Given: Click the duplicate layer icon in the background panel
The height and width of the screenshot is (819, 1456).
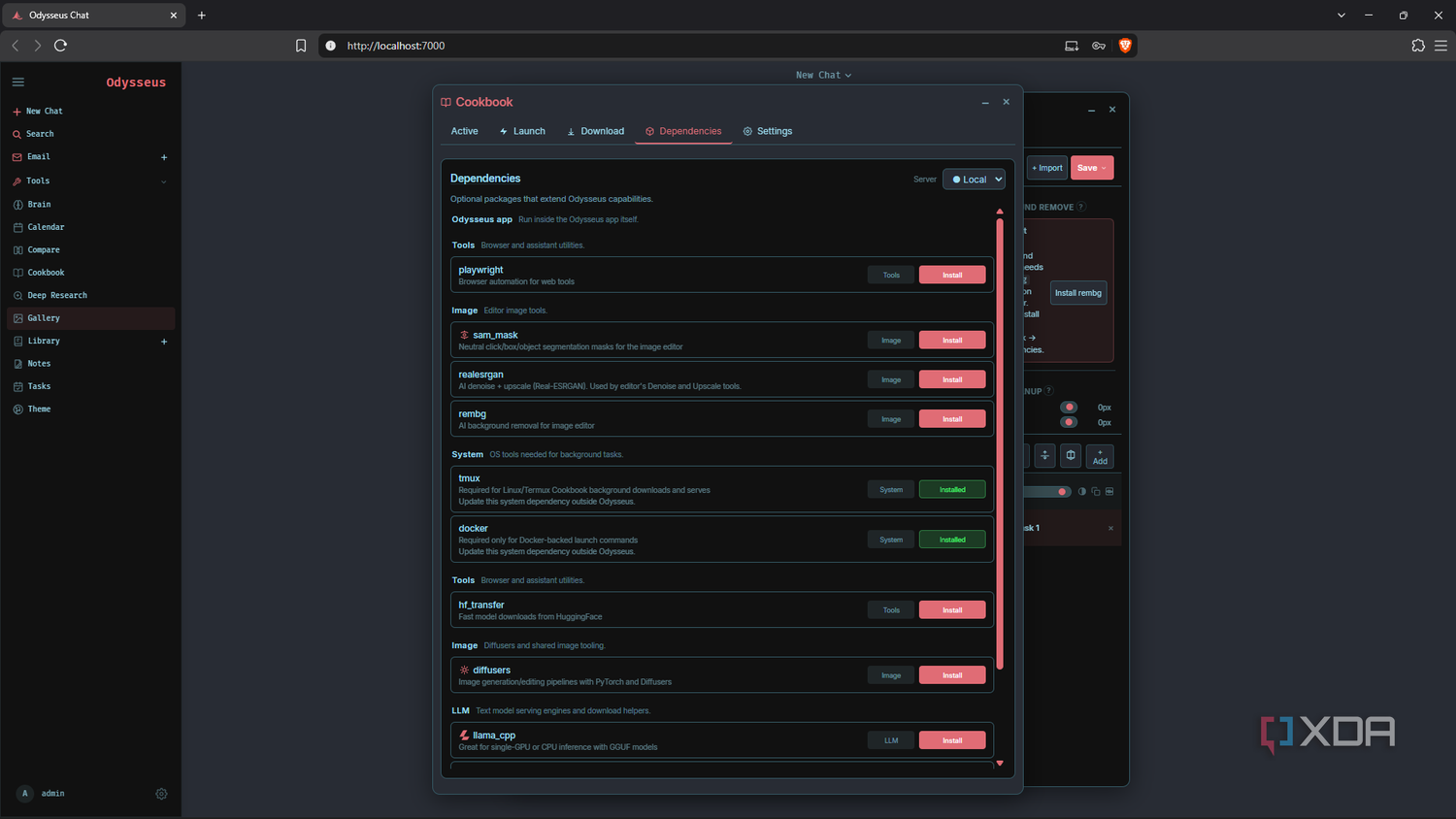Looking at the screenshot, I should (1096, 492).
